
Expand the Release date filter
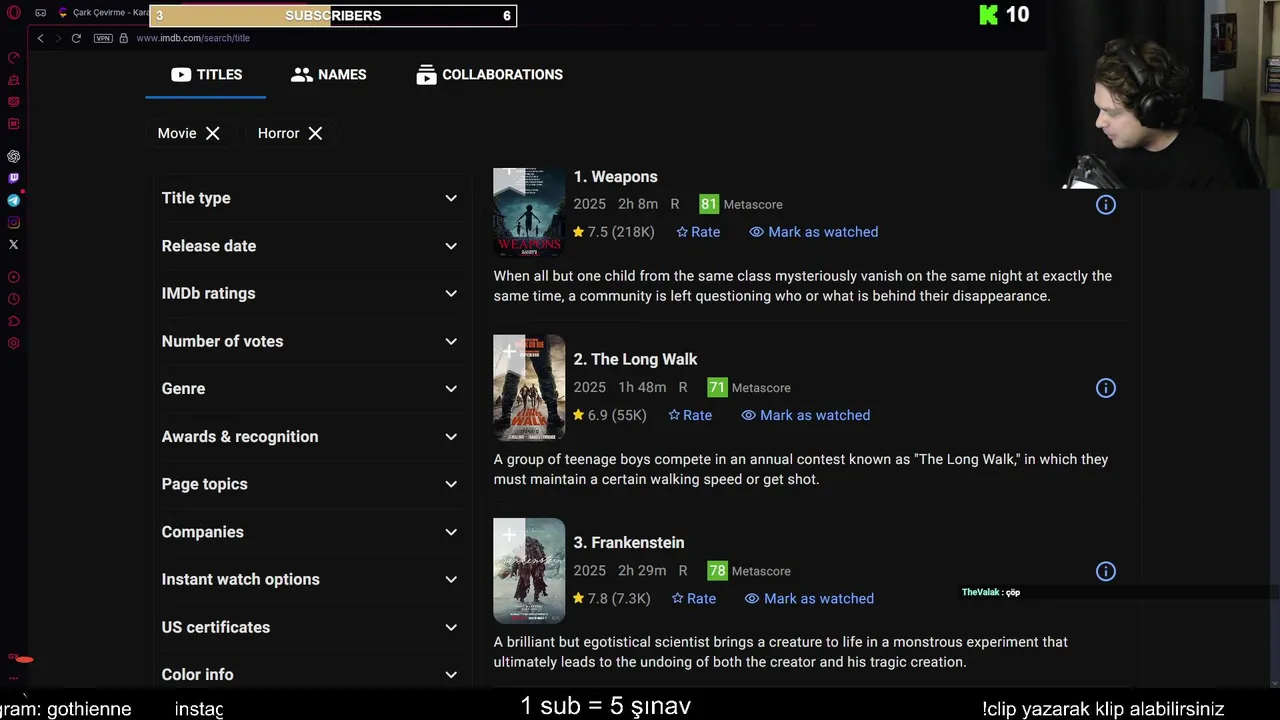[310, 246]
